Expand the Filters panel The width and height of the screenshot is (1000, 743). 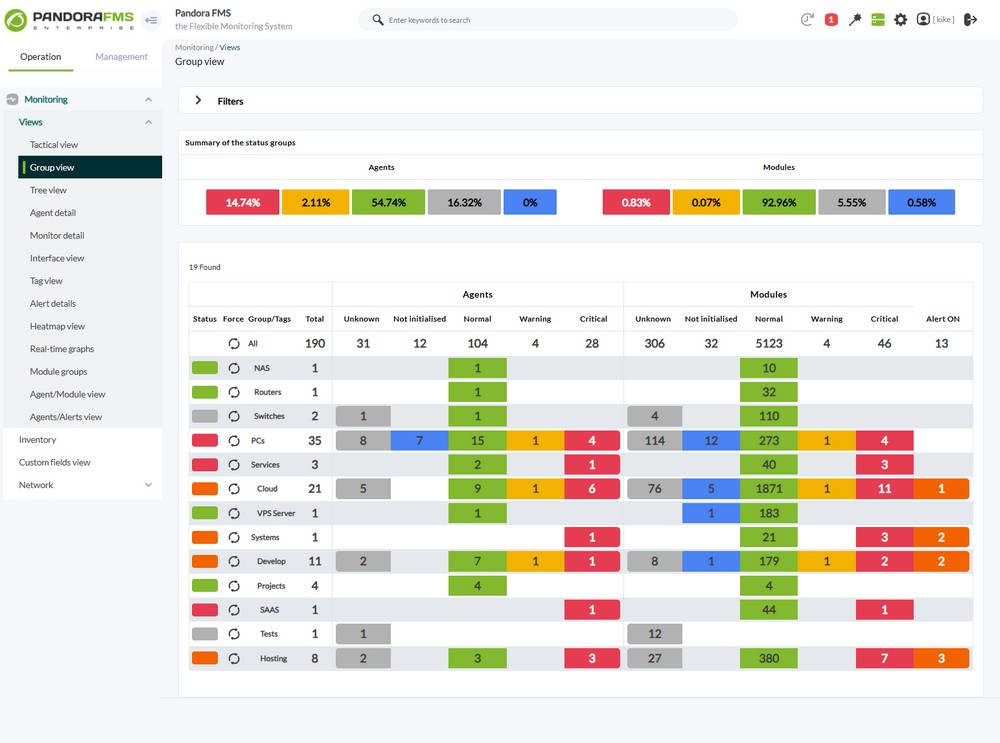tap(198, 101)
